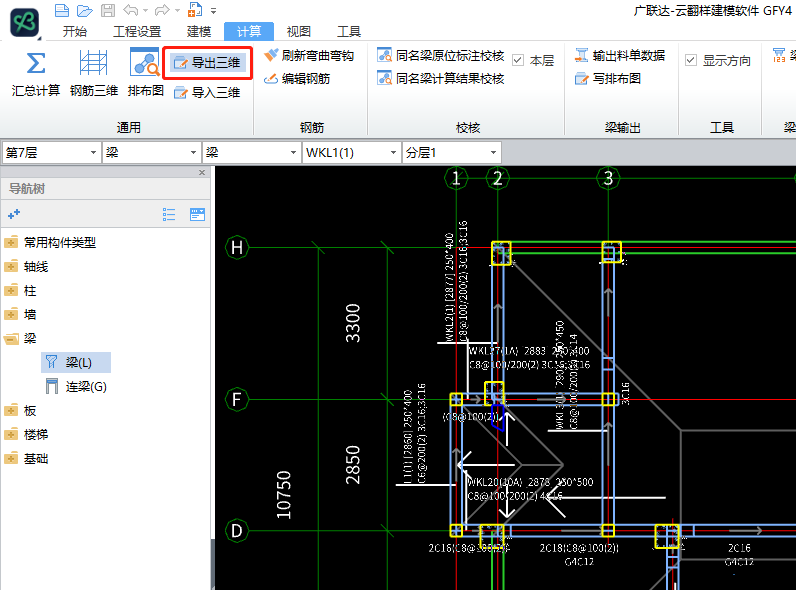796x590 pixels.
Task: Switch to the 开始 ribbon tab
Action: pyautogui.click(x=75, y=31)
